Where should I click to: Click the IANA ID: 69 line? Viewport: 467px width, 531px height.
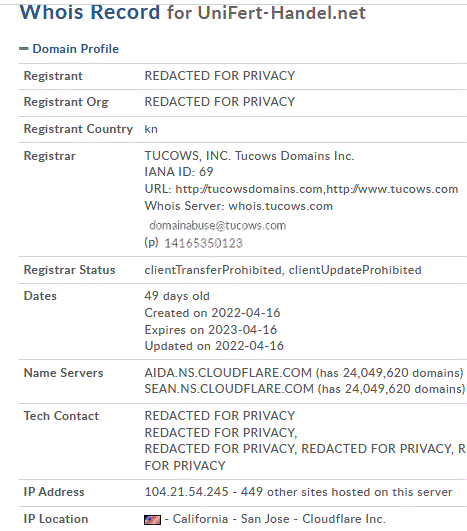(179, 172)
